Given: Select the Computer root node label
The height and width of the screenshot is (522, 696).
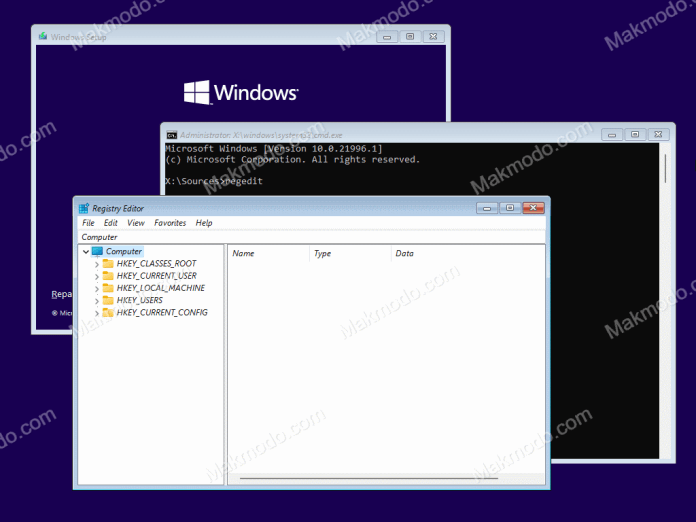Looking at the screenshot, I should 124,252.
